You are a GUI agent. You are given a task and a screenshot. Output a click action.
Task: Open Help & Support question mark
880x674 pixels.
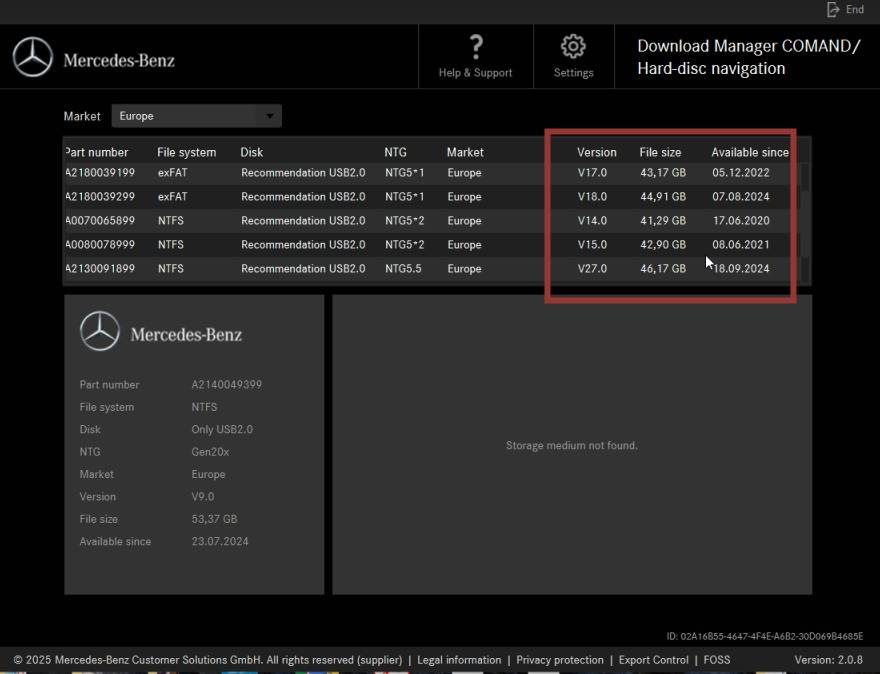(476, 47)
